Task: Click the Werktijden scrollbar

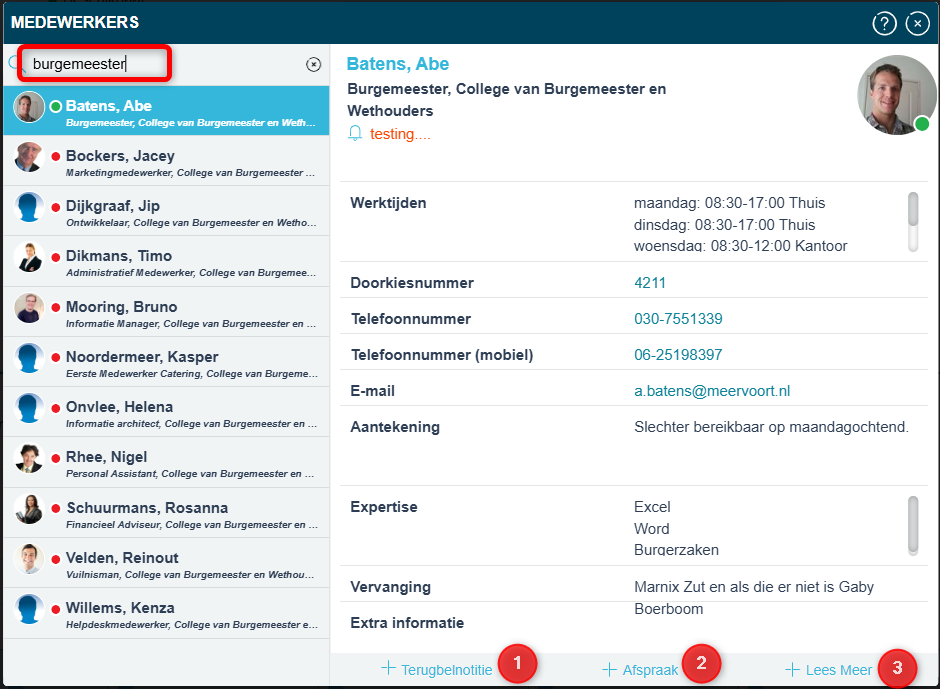Action: 913,221
